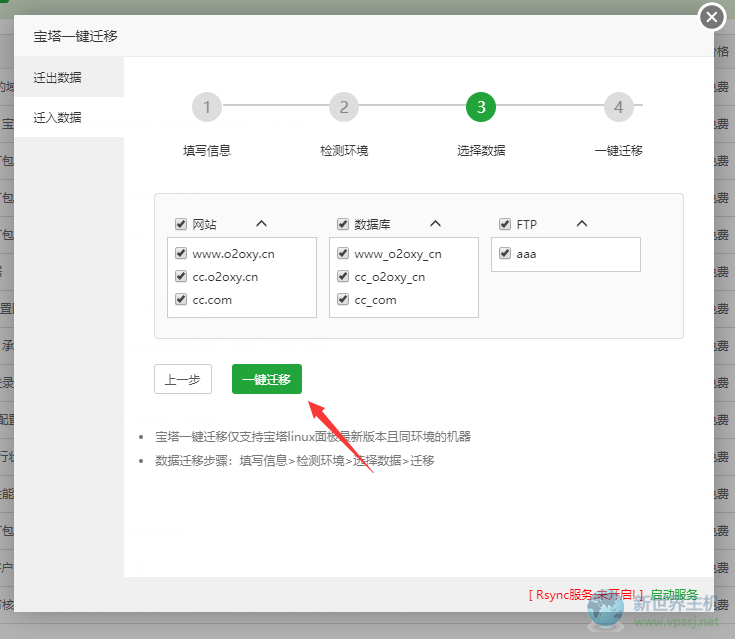The width and height of the screenshot is (735, 639).
Task: Click the 网站 column header label
Action: [204, 224]
